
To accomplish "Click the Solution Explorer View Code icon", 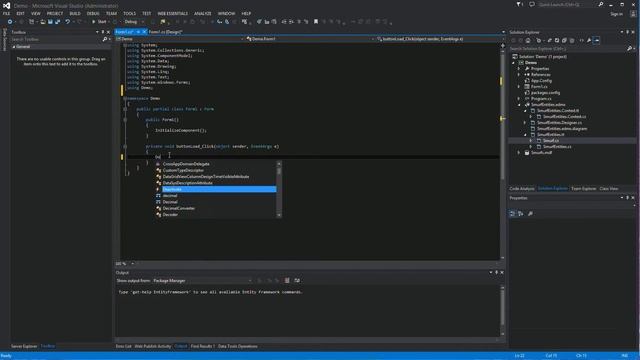I will click(582, 40).
